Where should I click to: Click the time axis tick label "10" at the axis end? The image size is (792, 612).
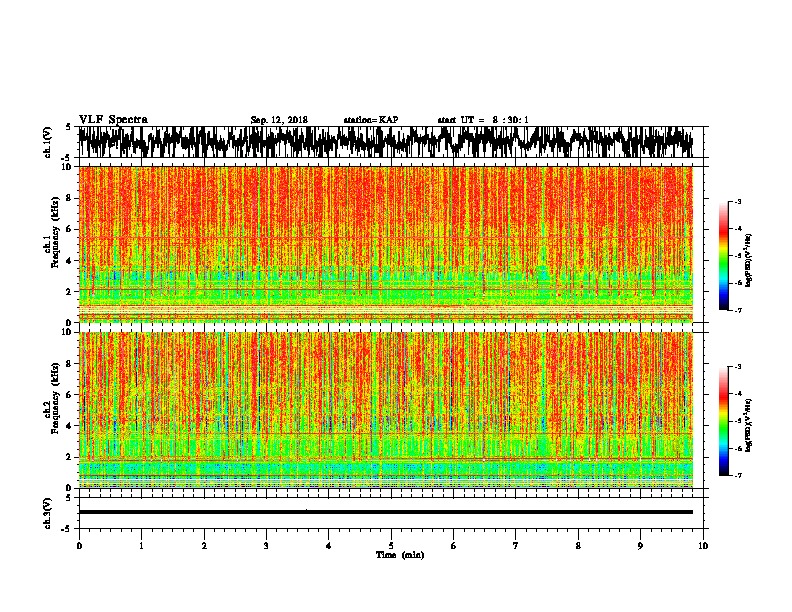(x=703, y=546)
